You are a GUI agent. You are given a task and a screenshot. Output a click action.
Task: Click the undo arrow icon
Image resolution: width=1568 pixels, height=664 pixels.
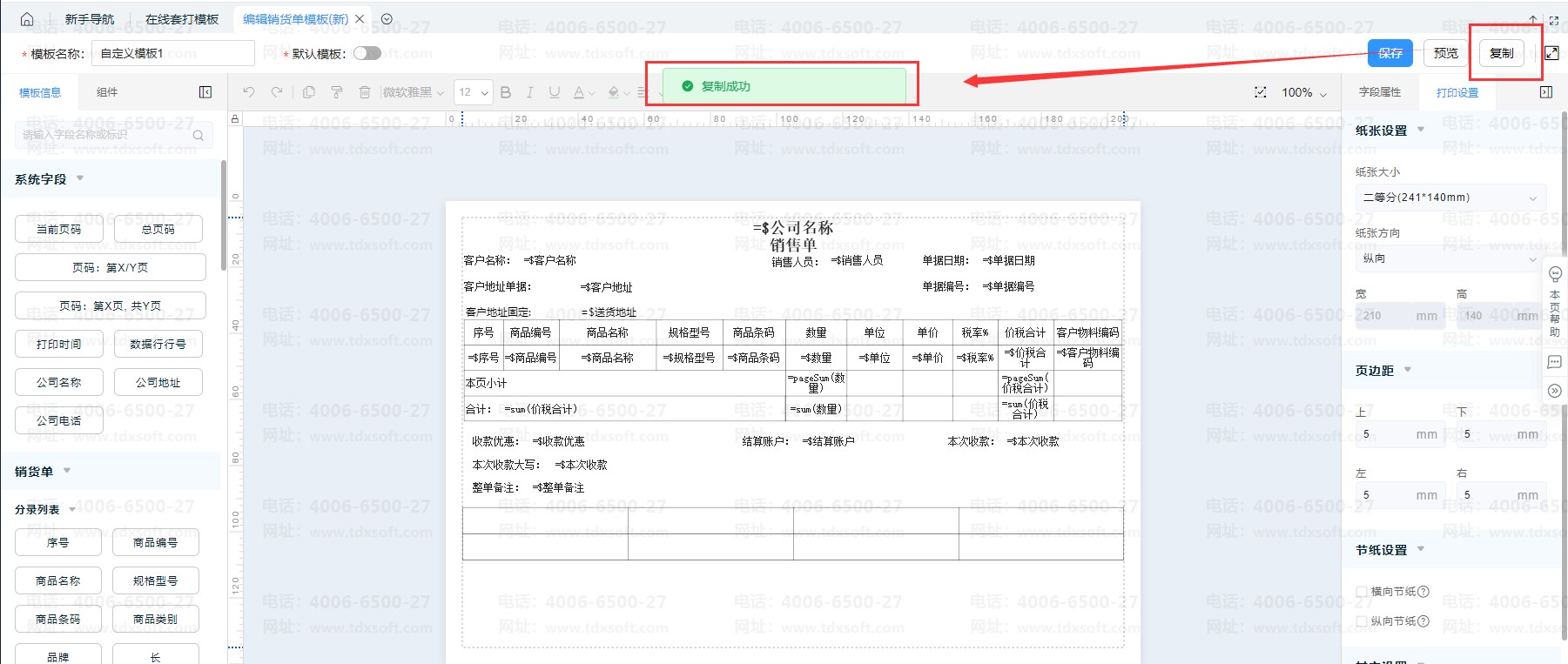click(x=249, y=92)
